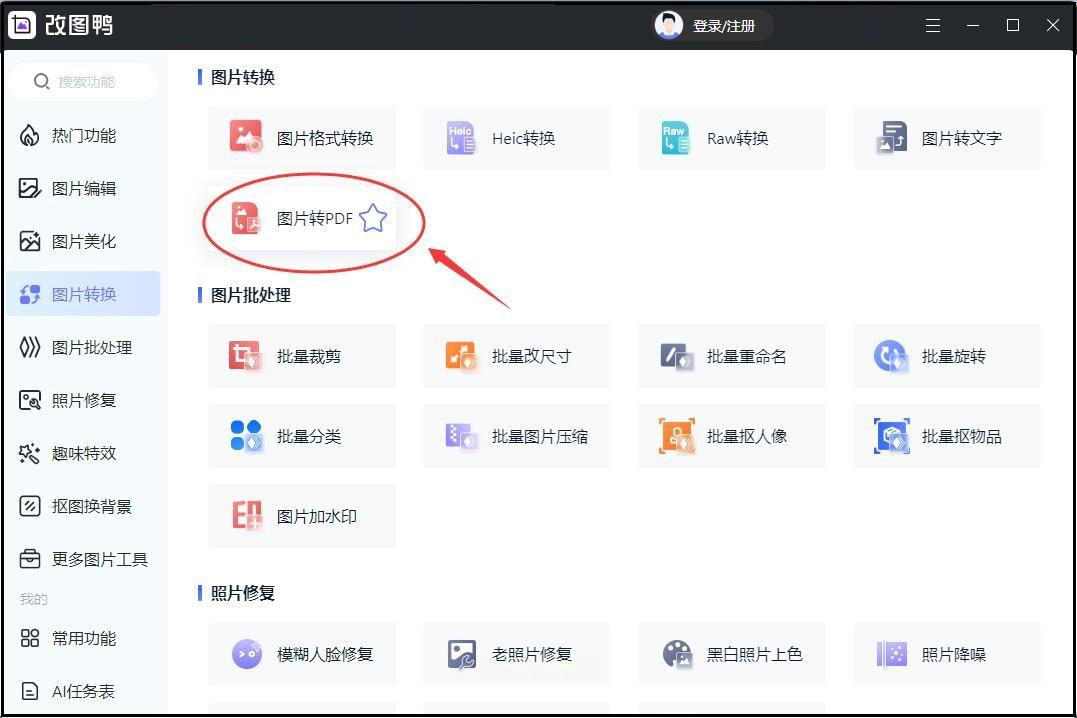
Task: Open the 黑白照片上色 colorize tool
Action: click(732, 654)
